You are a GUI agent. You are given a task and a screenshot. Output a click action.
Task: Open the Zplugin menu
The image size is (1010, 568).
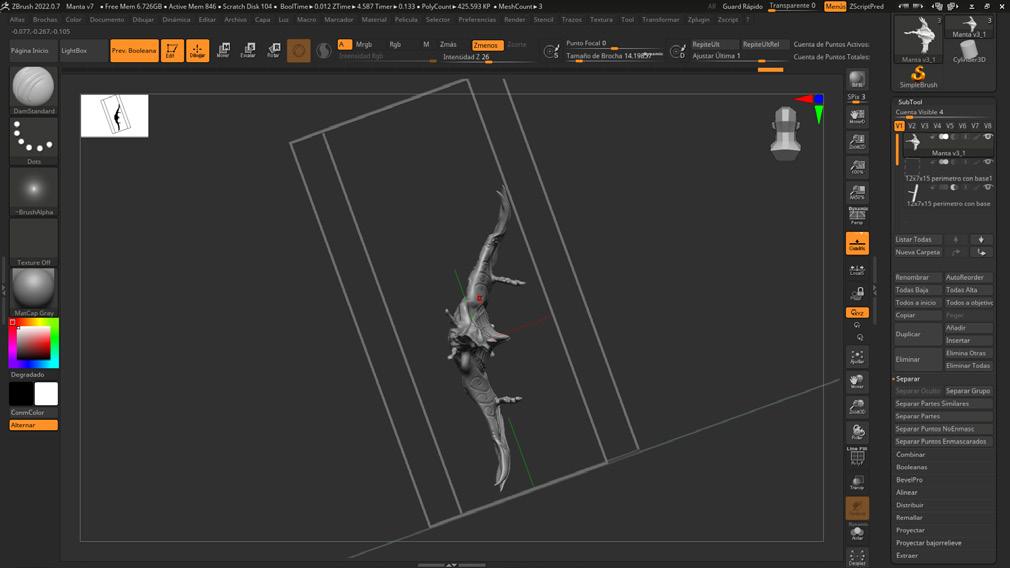[x=698, y=19]
